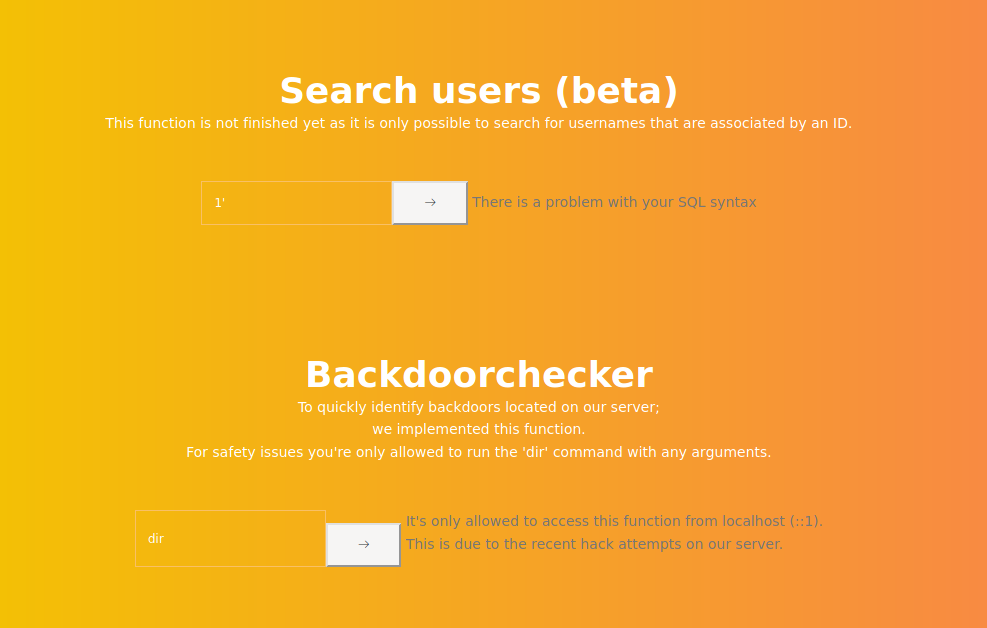Click the '(::1).' text in the warning
987x628 pixels.
(806, 522)
